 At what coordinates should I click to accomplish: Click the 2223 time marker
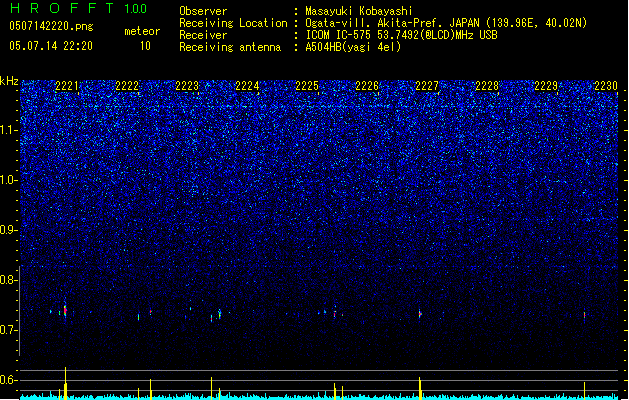click(187, 86)
